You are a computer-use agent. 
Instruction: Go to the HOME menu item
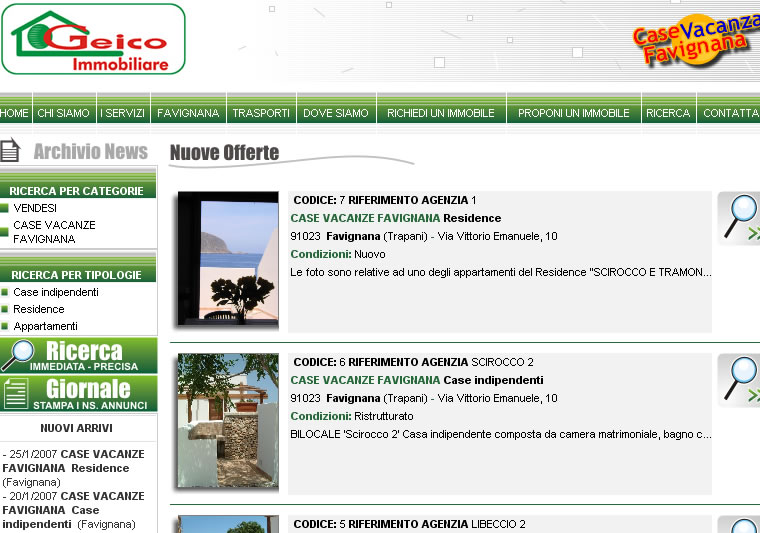coord(15,113)
